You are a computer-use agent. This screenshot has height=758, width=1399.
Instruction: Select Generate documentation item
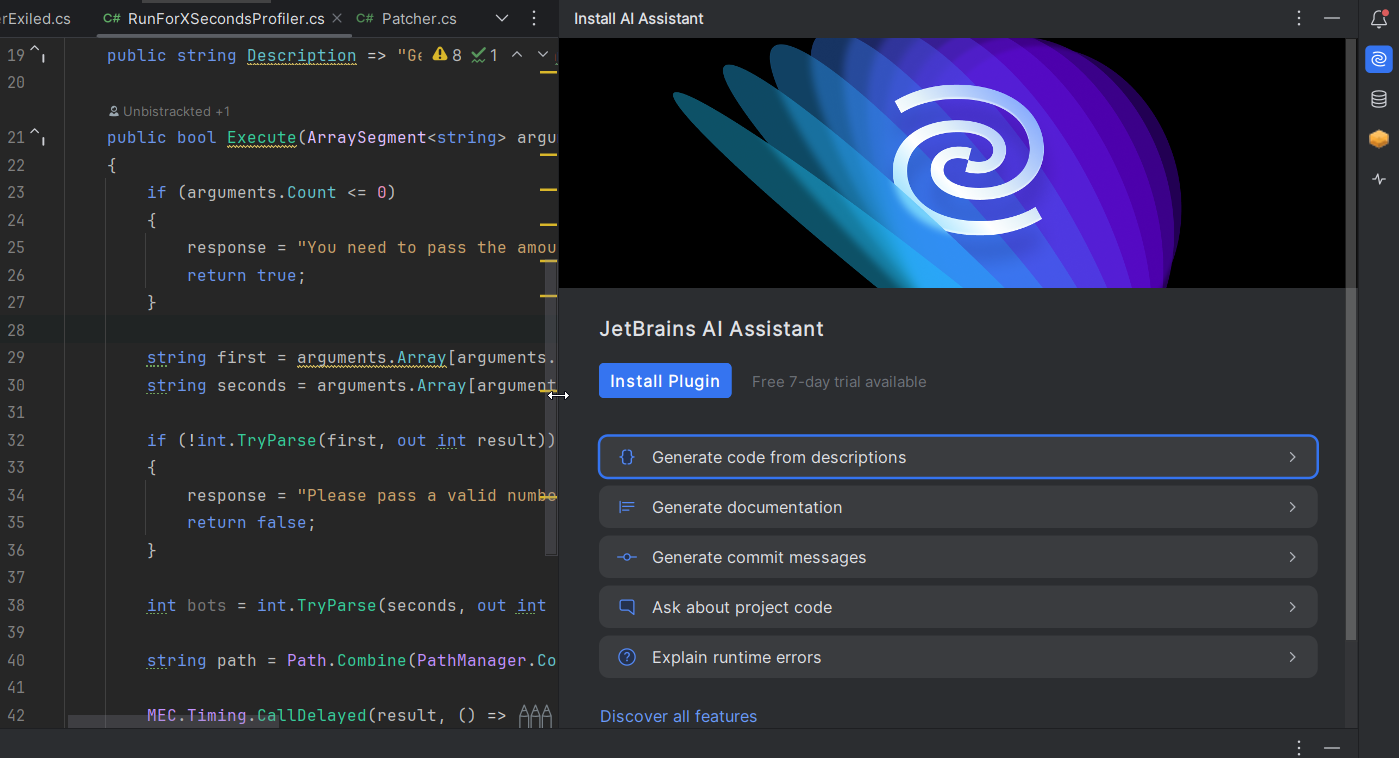958,507
